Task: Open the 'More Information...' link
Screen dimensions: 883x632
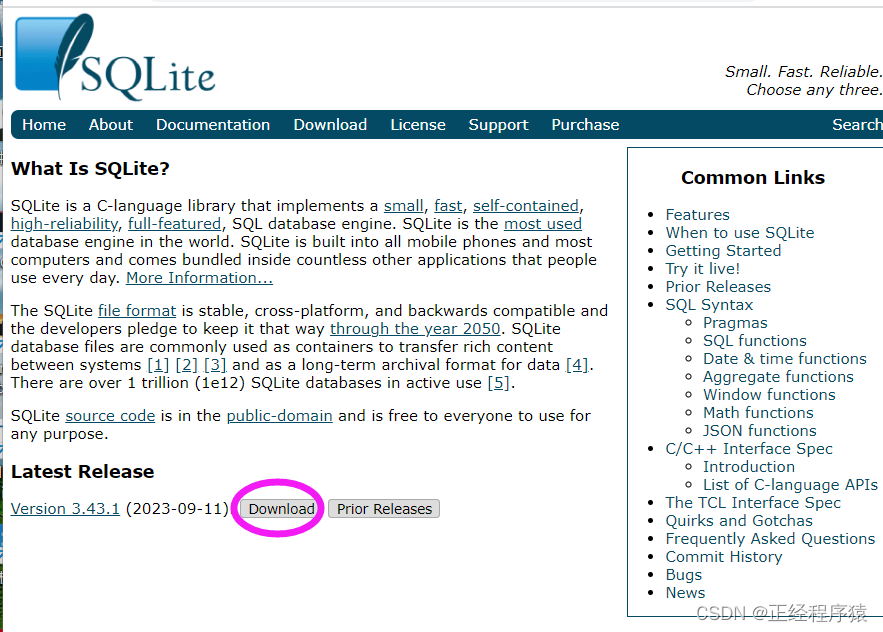Action: point(199,278)
